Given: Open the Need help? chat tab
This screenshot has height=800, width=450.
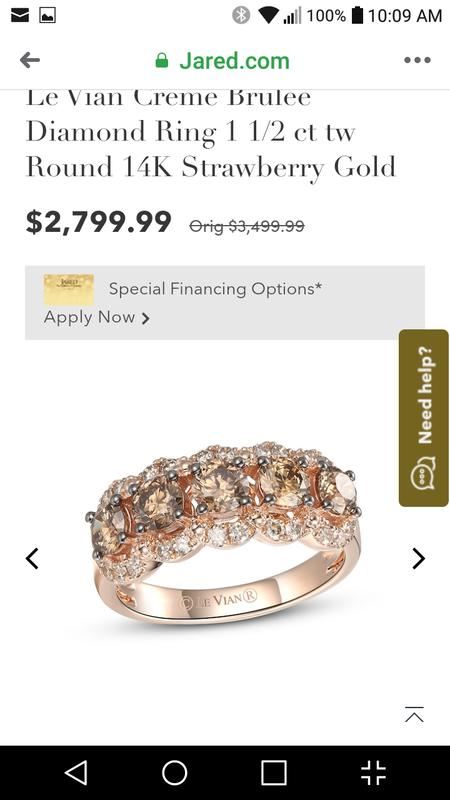Looking at the screenshot, I should tap(423, 418).
